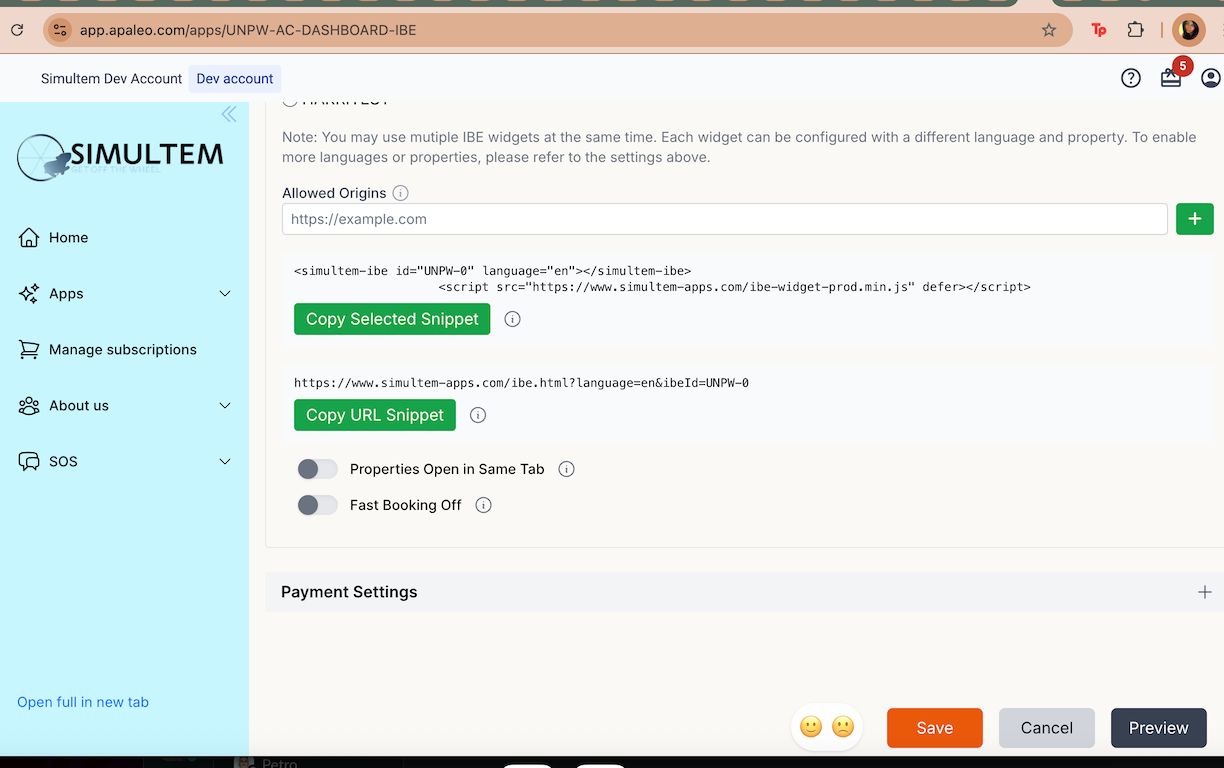Open SOS menu item
The width and height of the screenshot is (1224, 768).
click(x=63, y=461)
